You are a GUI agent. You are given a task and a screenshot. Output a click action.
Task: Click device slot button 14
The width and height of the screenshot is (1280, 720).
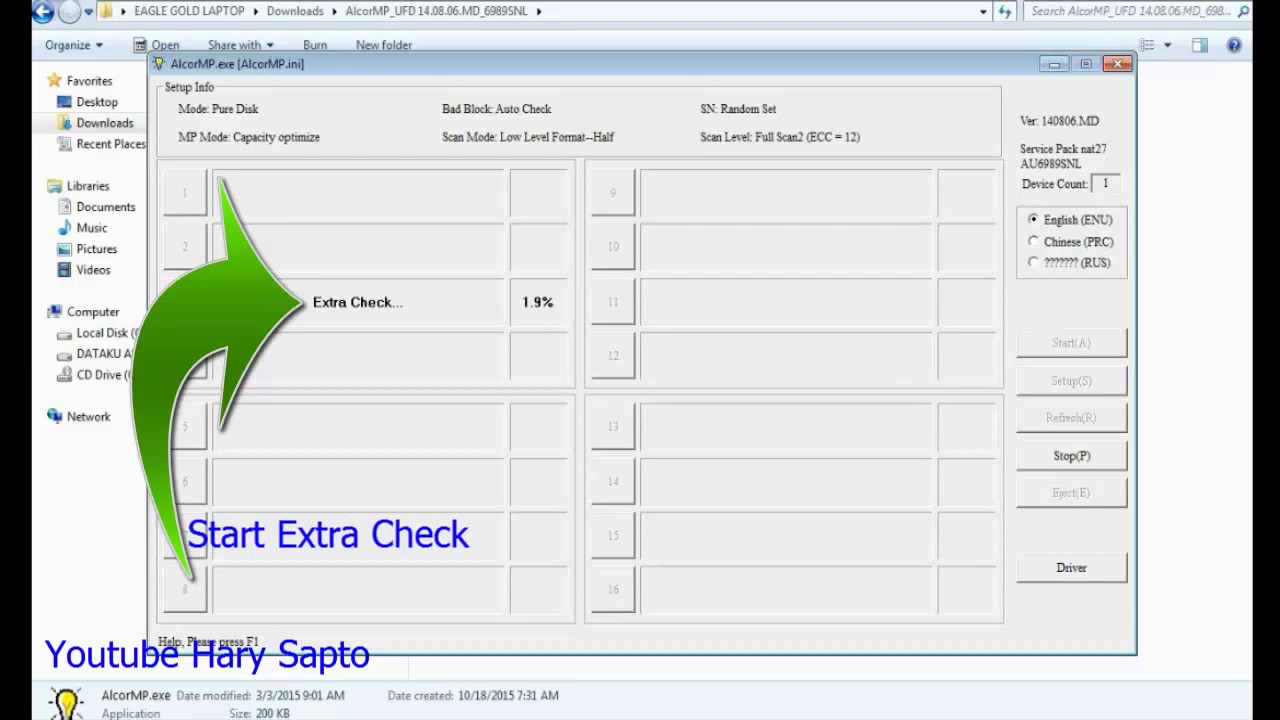tap(613, 482)
